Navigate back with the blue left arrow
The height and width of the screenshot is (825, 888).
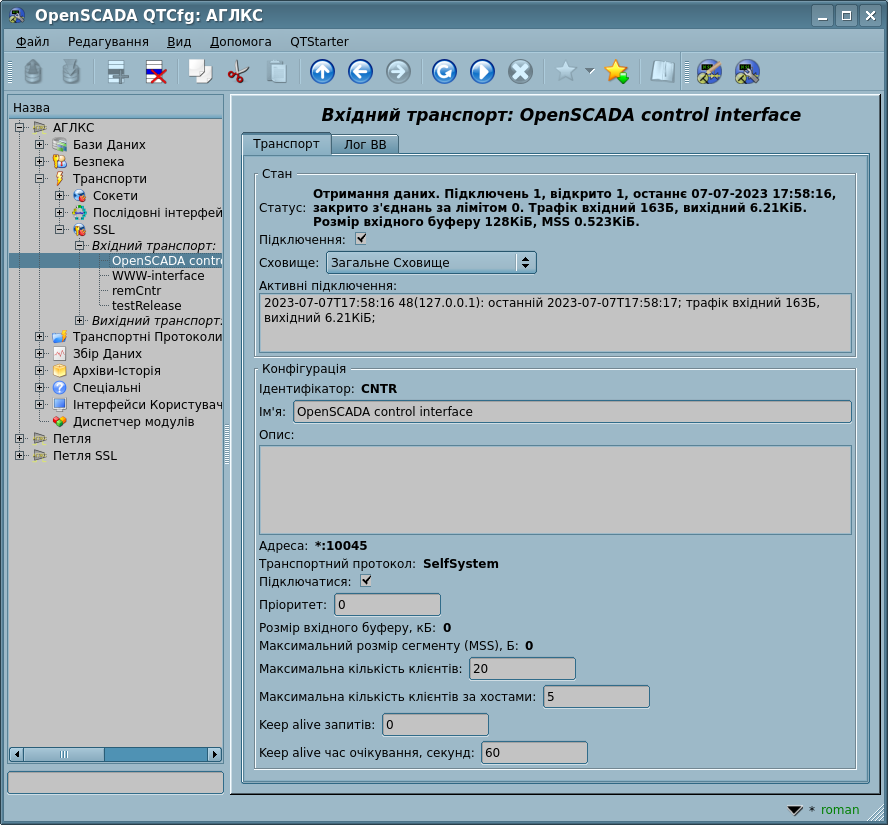click(x=360, y=72)
